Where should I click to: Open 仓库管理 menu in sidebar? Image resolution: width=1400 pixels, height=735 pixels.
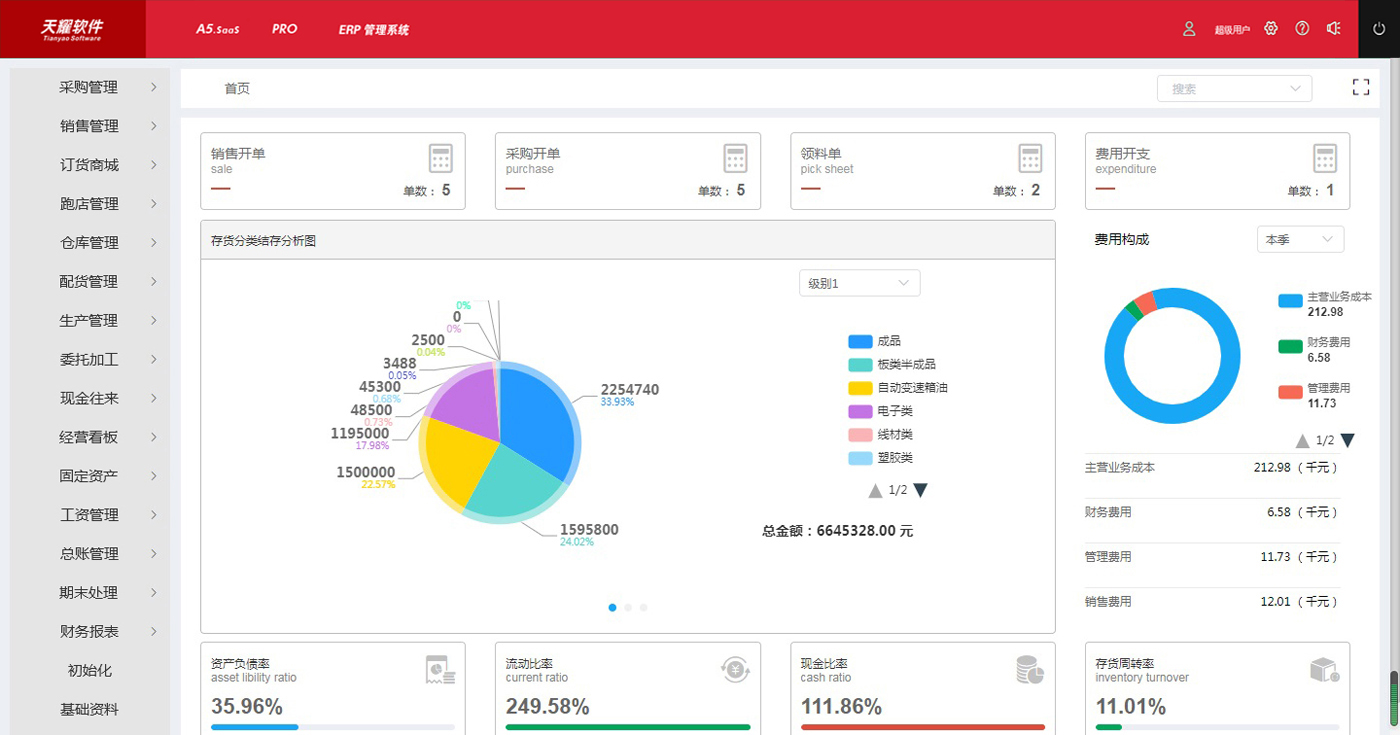click(89, 243)
